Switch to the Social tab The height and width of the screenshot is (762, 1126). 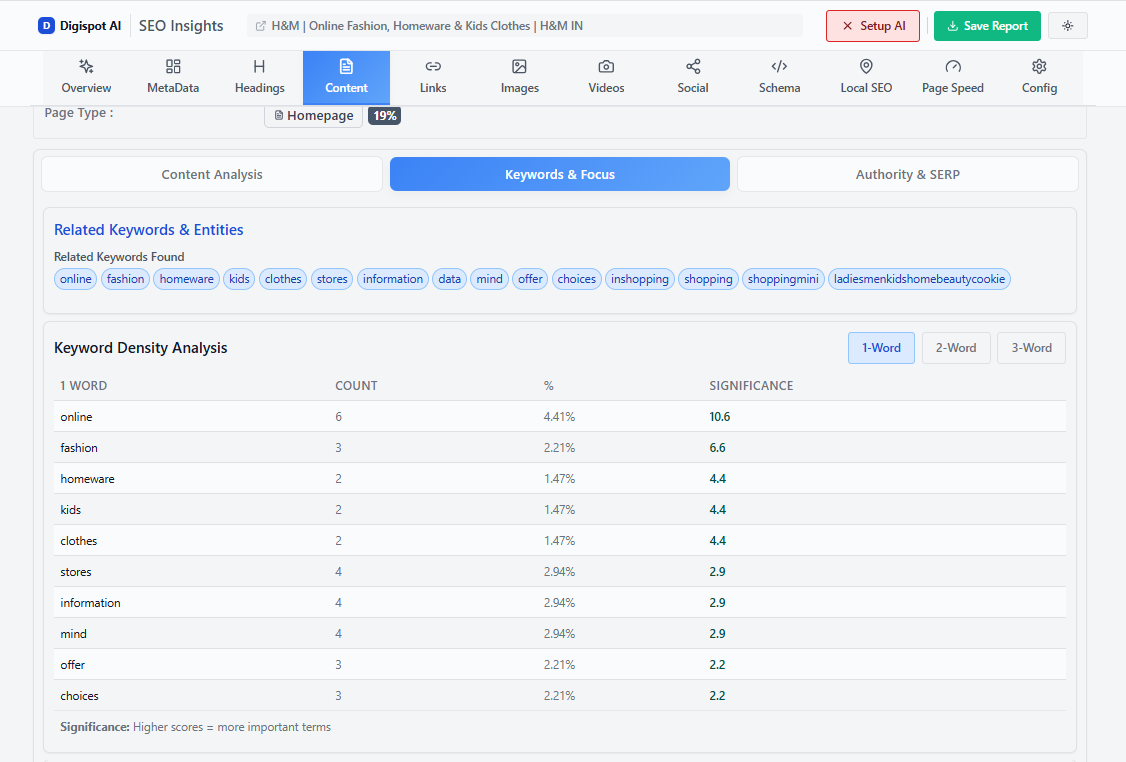pos(693,78)
